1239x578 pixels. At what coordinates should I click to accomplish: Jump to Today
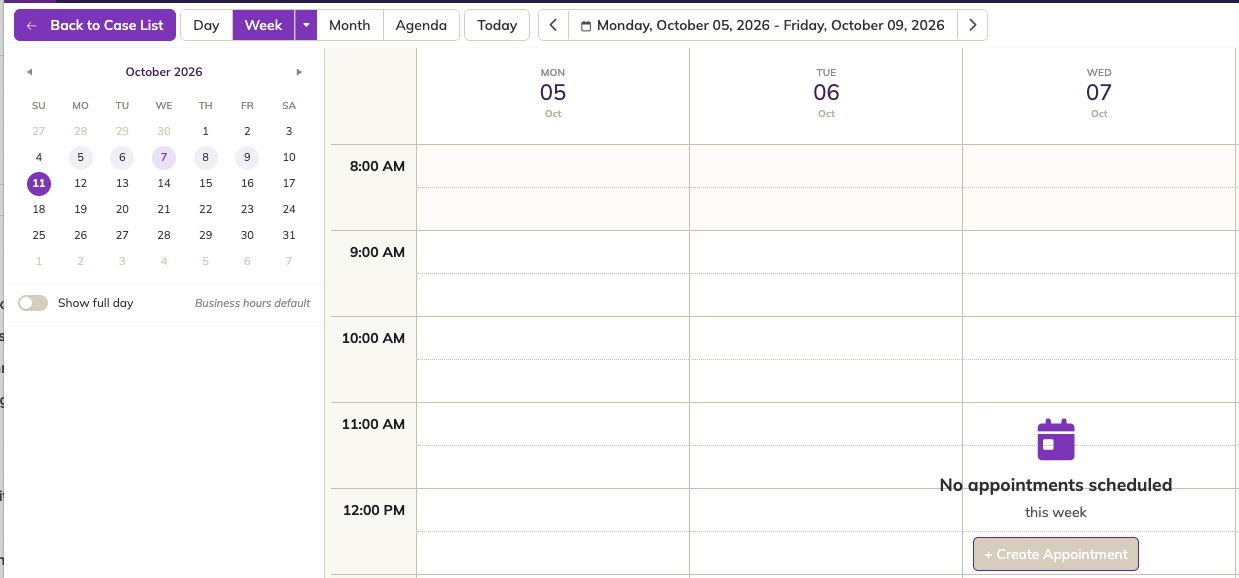tap(497, 25)
